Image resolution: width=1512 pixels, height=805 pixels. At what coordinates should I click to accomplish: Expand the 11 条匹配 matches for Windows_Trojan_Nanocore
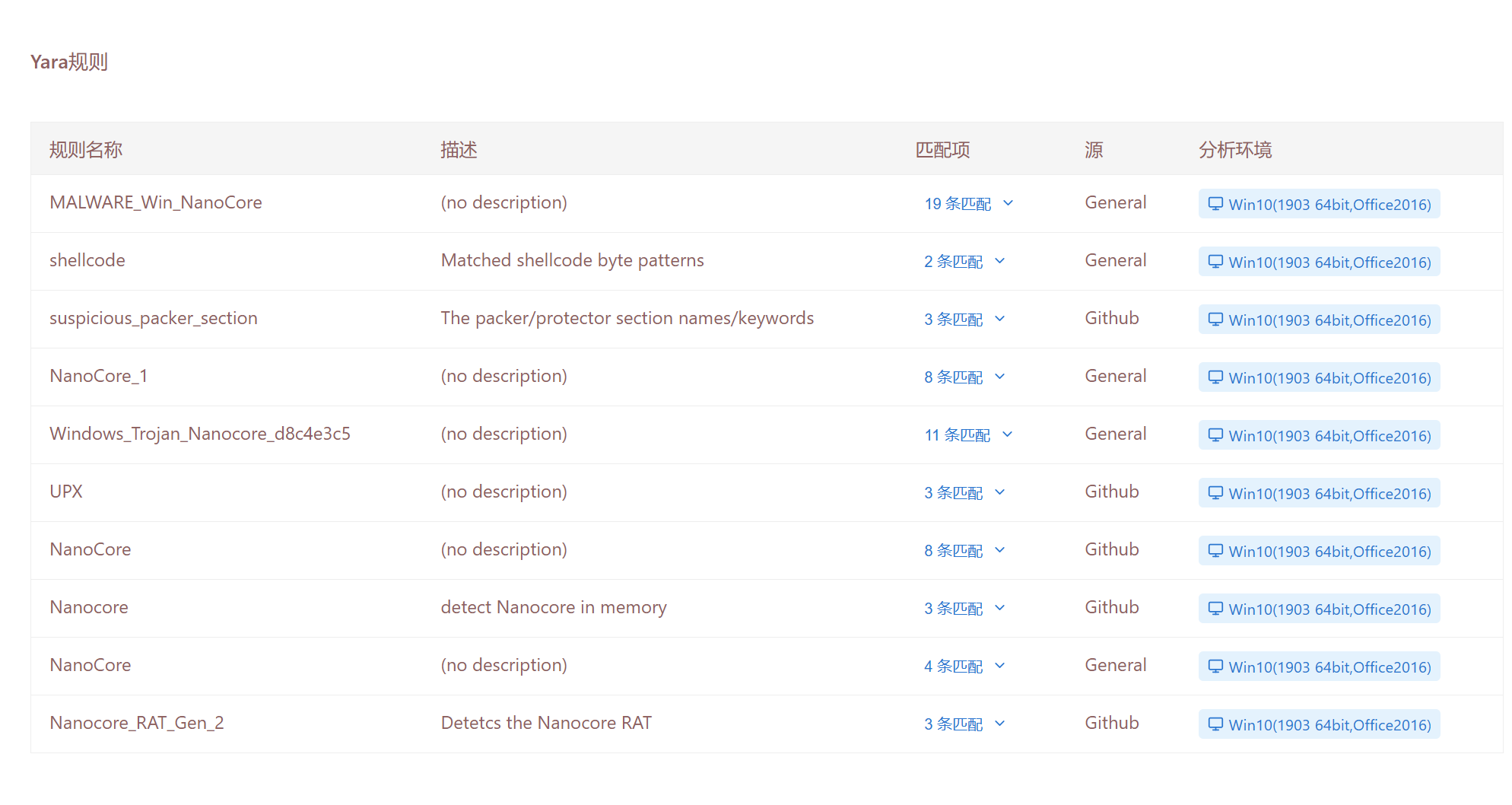coord(1008,434)
